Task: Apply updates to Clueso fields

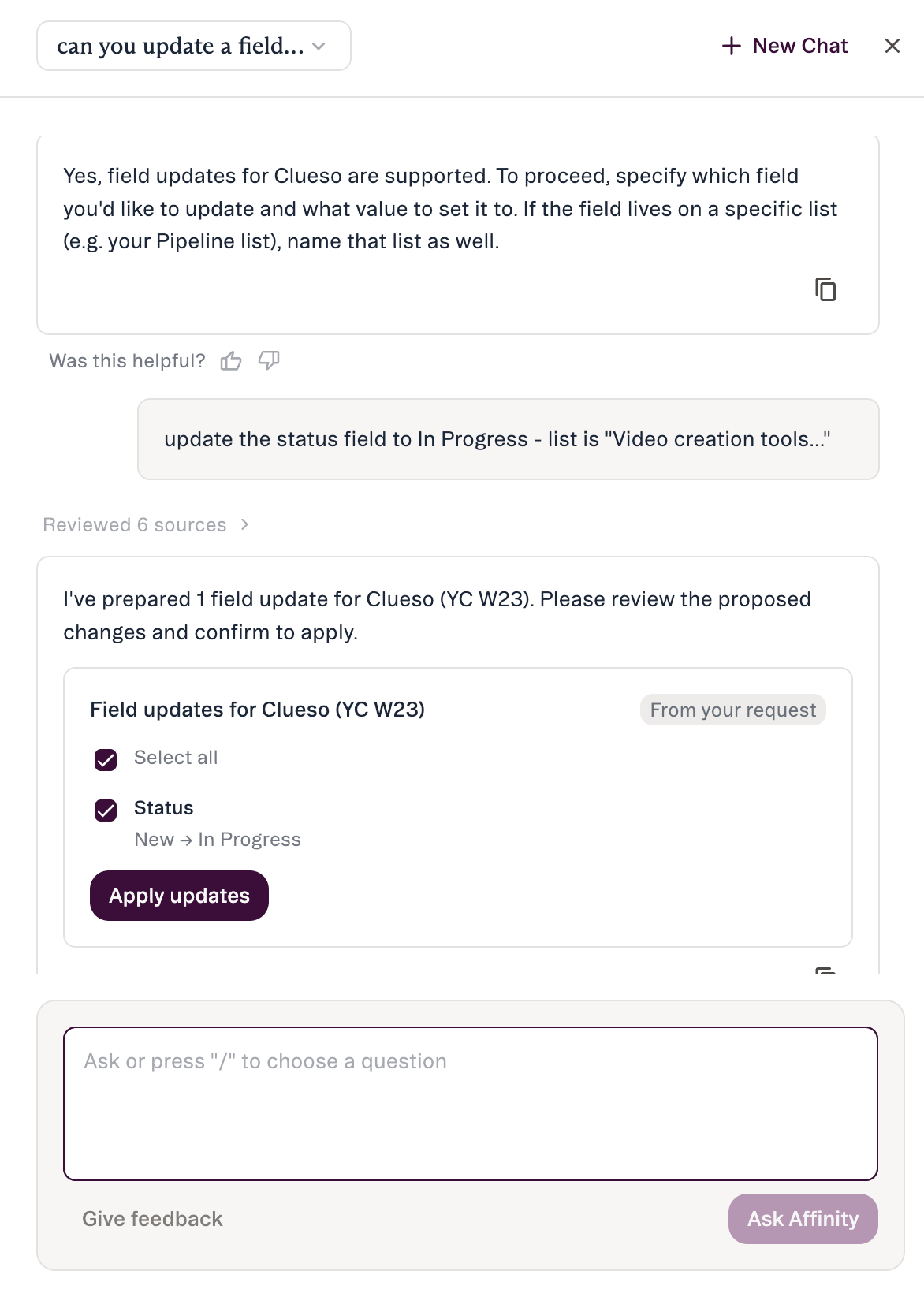Action: click(179, 896)
